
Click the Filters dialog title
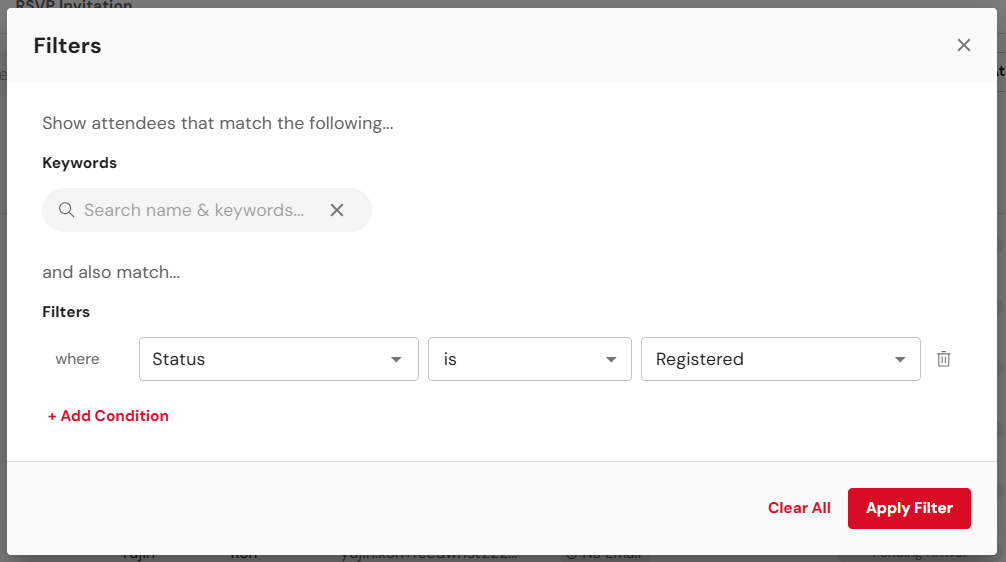point(67,46)
